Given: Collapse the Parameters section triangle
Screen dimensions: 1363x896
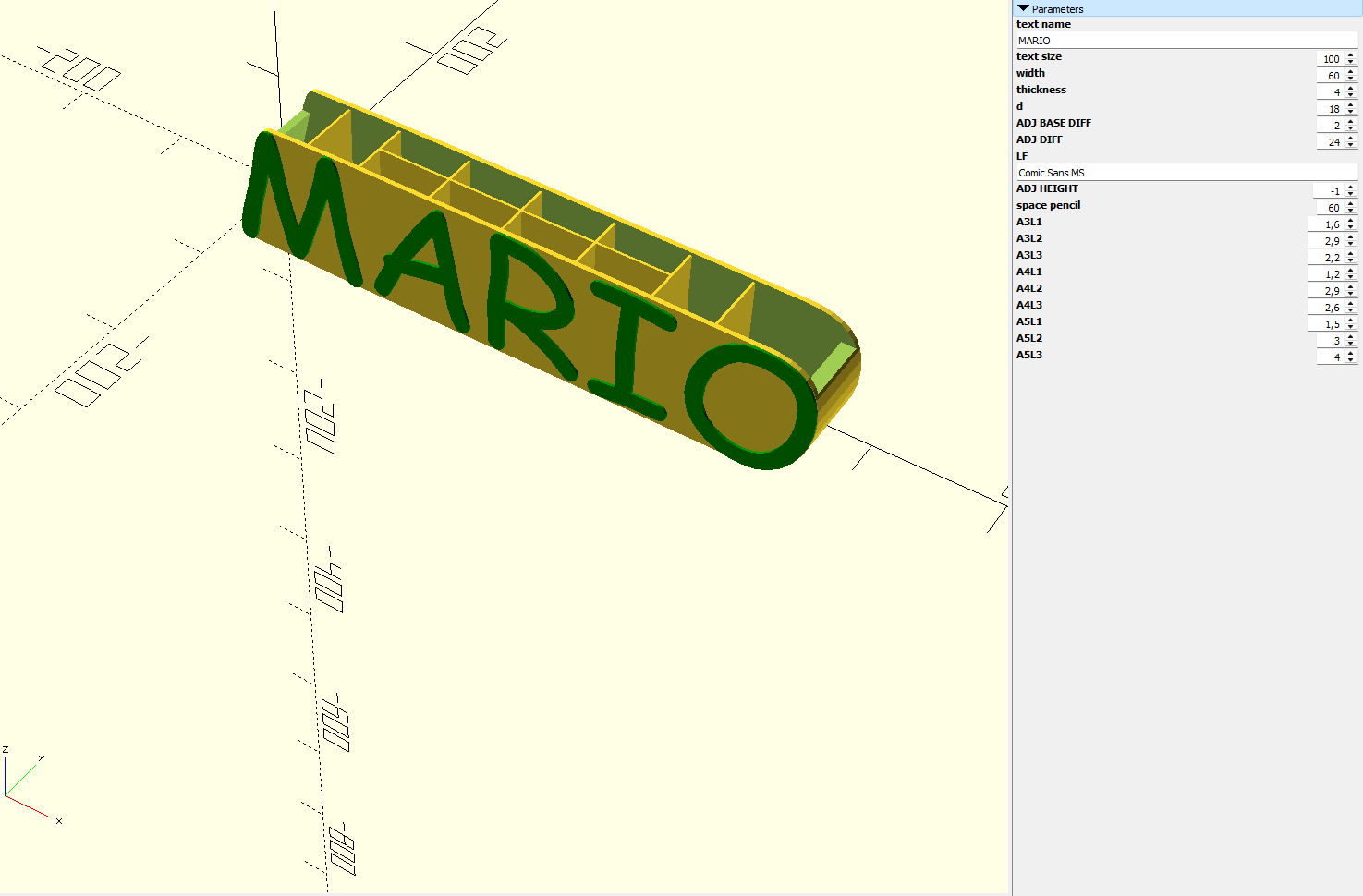Looking at the screenshot, I should point(1023,8).
